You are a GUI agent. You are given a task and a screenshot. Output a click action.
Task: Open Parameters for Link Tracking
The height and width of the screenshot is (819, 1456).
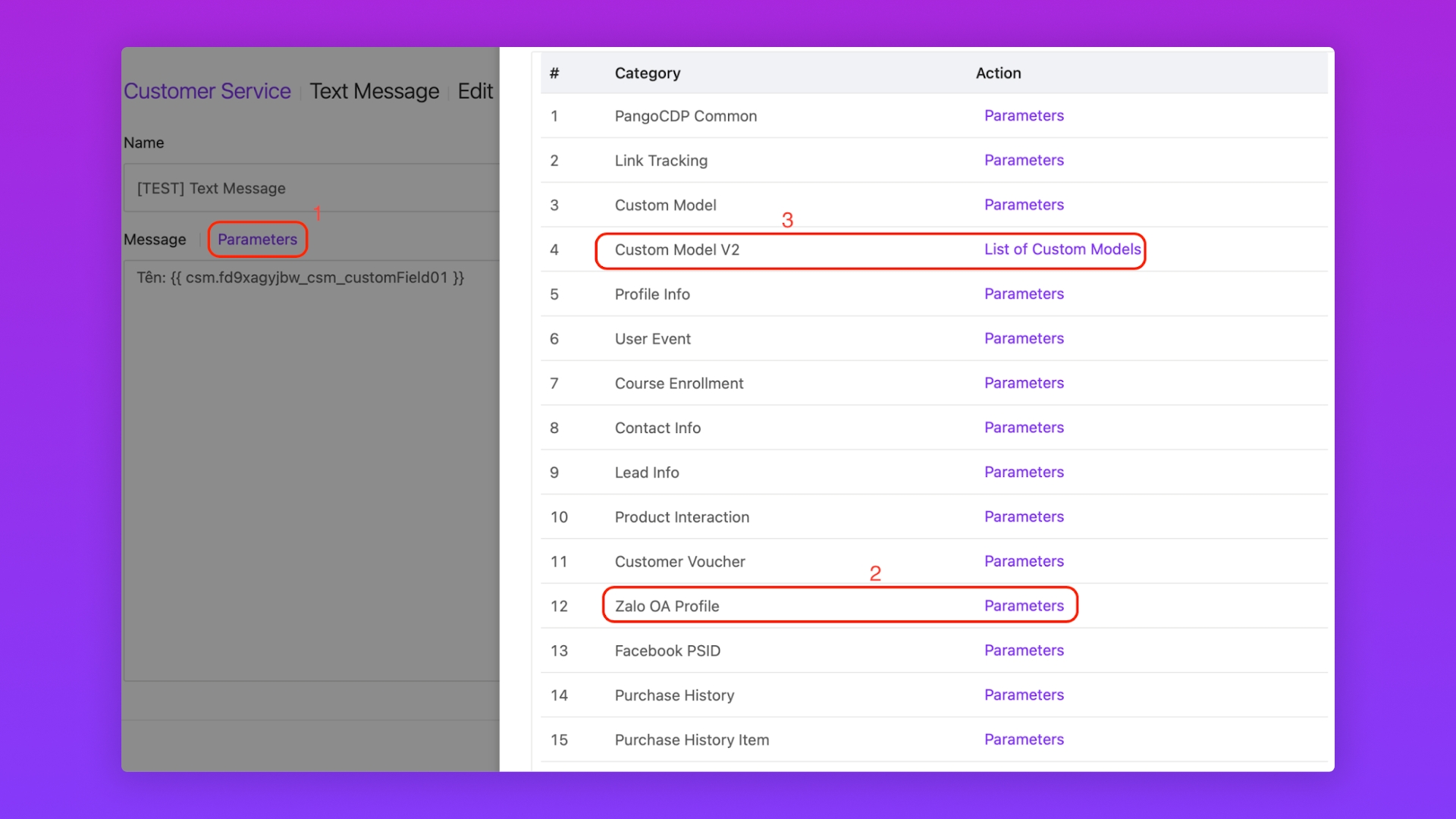[x=1024, y=160]
